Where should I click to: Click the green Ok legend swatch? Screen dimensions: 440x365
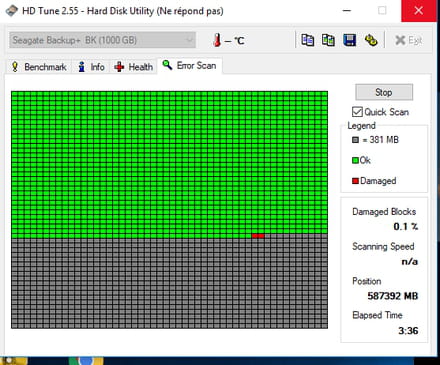pos(355,160)
